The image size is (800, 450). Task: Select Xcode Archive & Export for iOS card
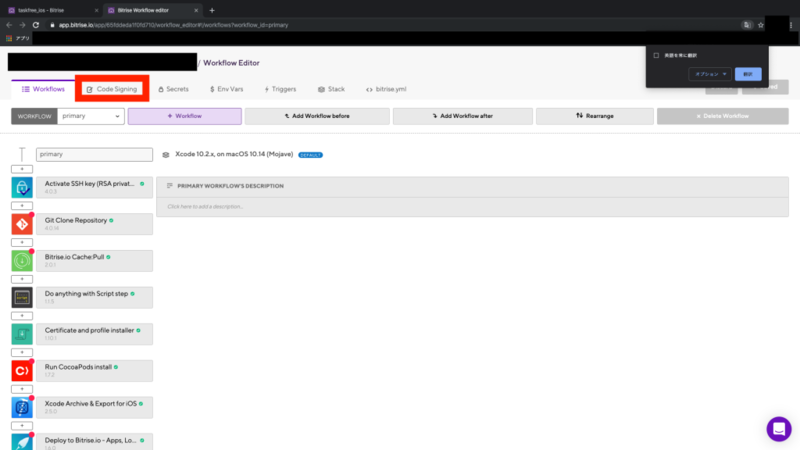(x=94, y=408)
